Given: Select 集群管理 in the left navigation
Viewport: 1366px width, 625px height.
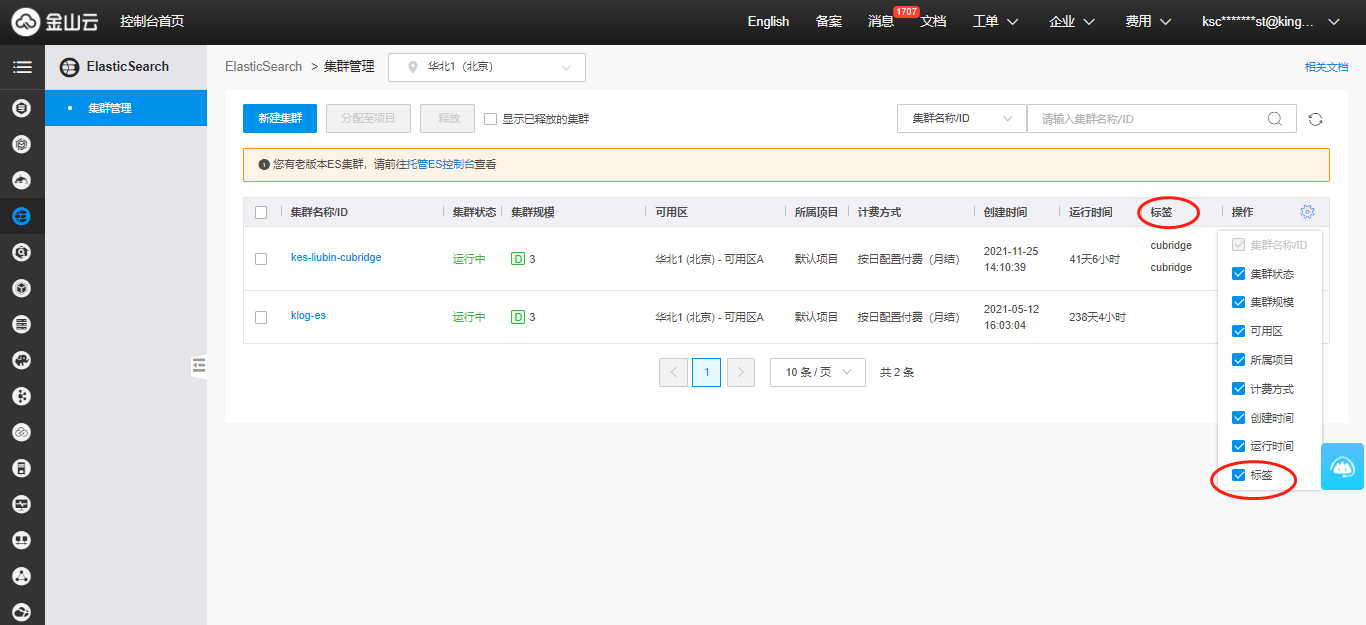Looking at the screenshot, I should click(110, 108).
